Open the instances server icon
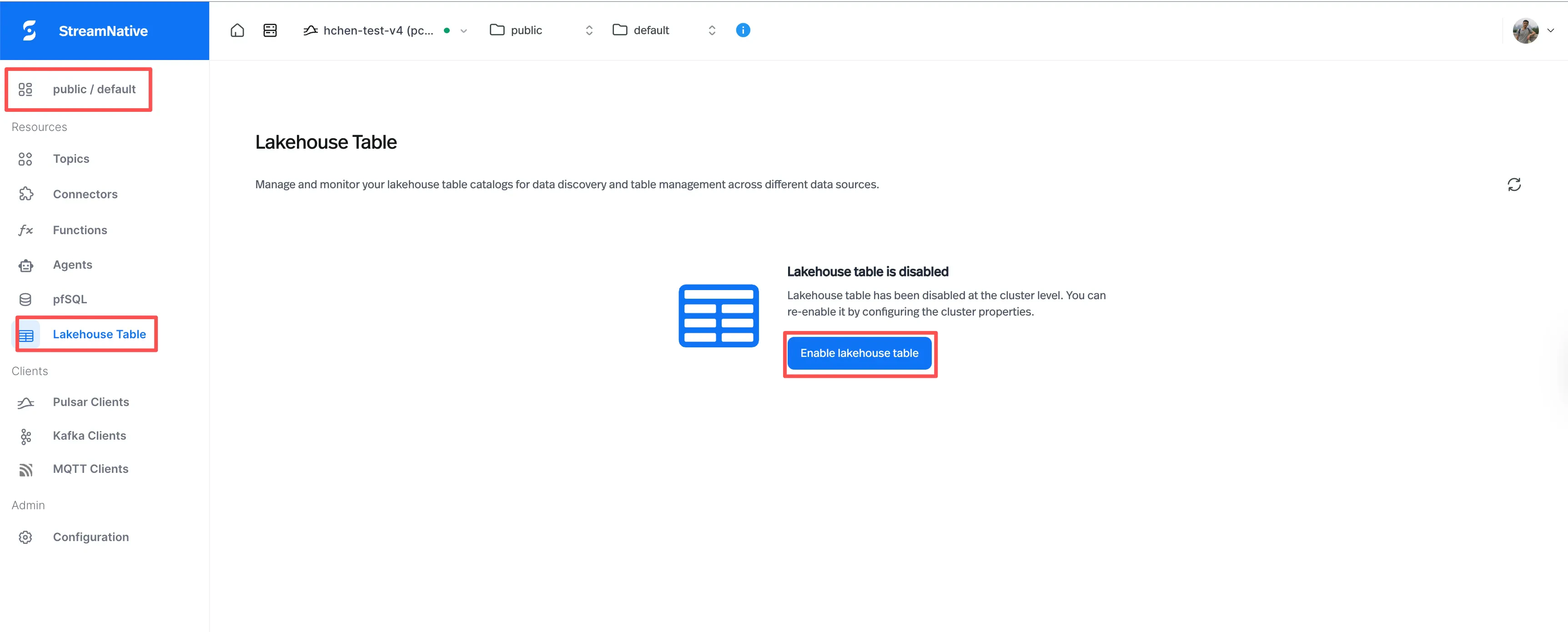Image resolution: width=1568 pixels, height=632 pixels. point(270,30)
